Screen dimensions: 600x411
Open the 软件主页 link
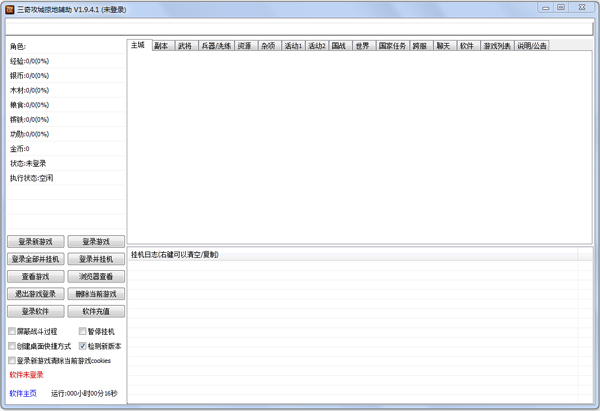pos(23,393)
